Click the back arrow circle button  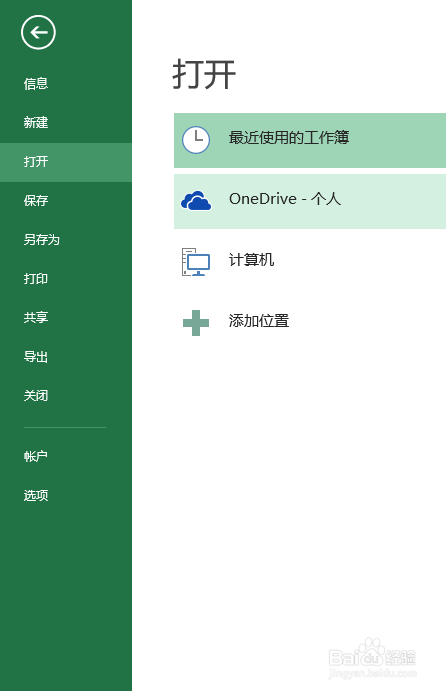(x=38, y=32)
